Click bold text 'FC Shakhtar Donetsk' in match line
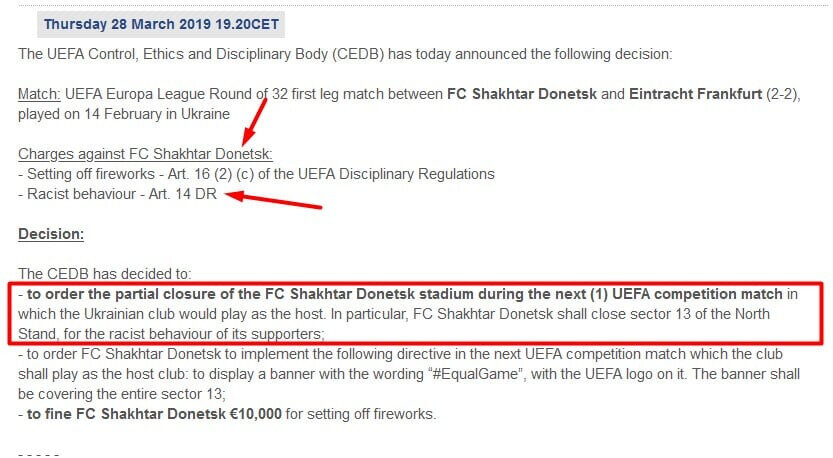The height and width of the screenshot is (458, 833). 522,94
